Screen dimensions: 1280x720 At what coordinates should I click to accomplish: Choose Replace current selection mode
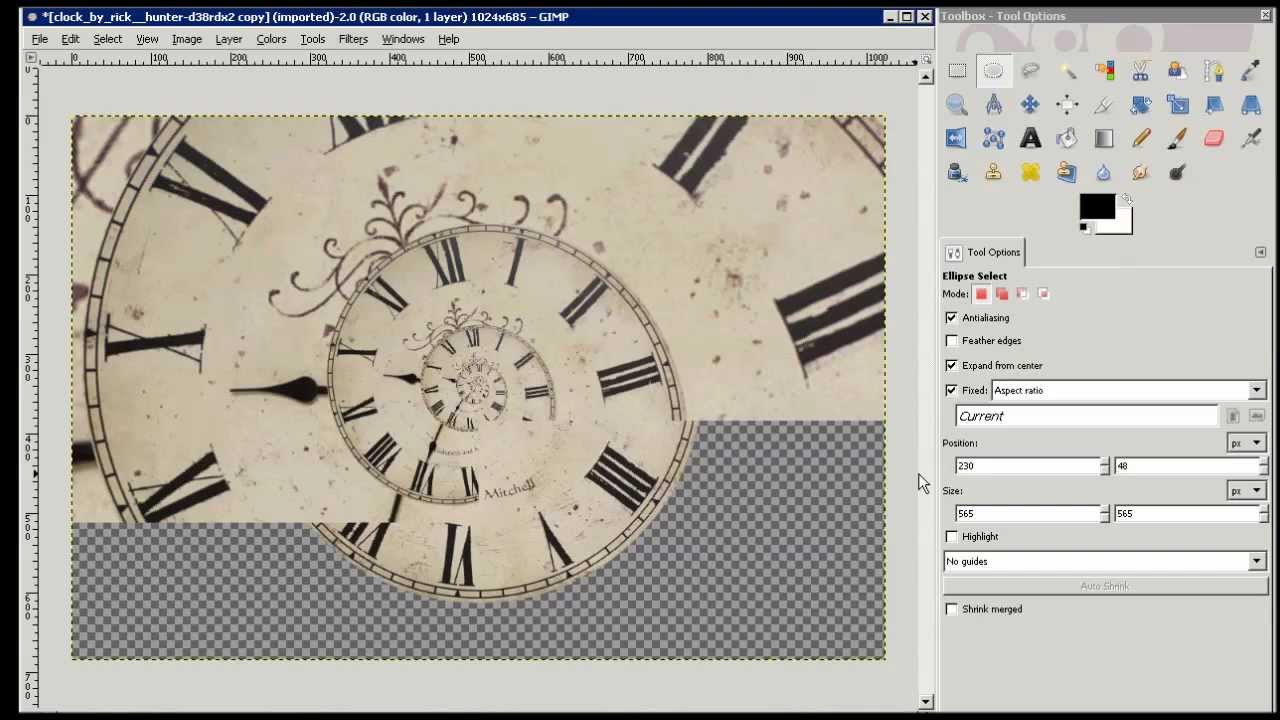(x=981, y=294)
